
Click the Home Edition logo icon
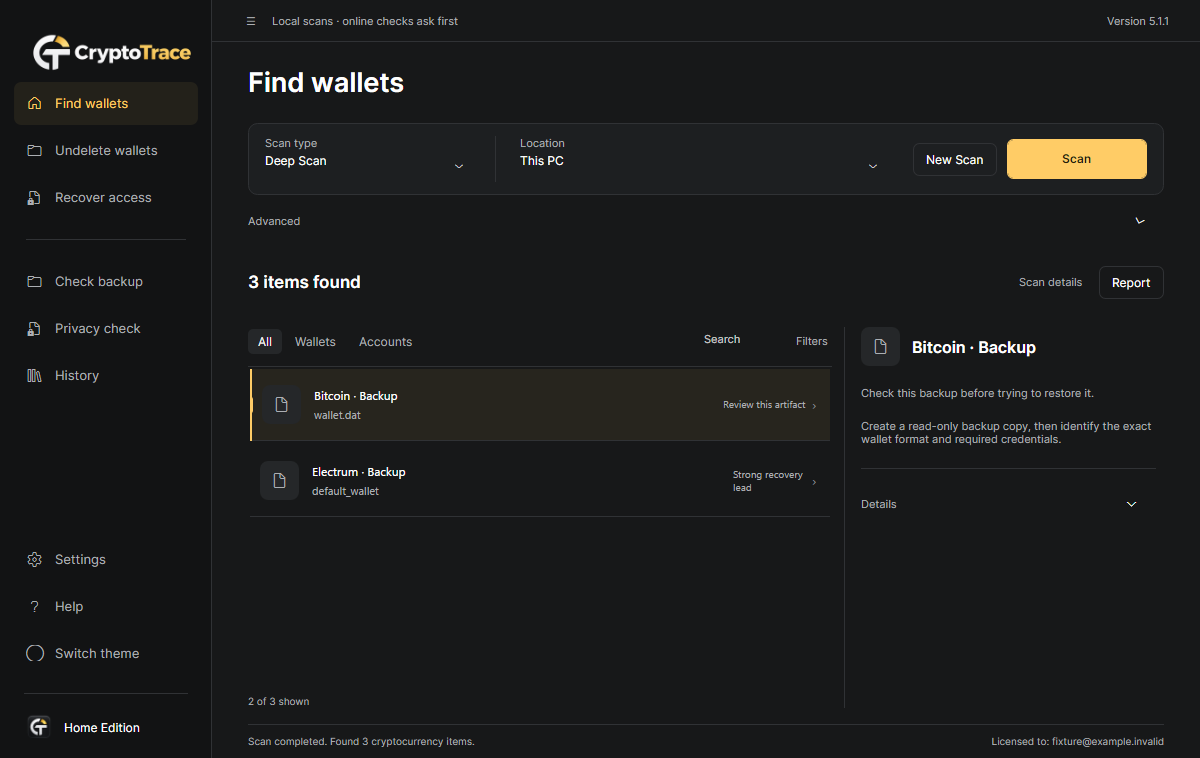[39, 727]
